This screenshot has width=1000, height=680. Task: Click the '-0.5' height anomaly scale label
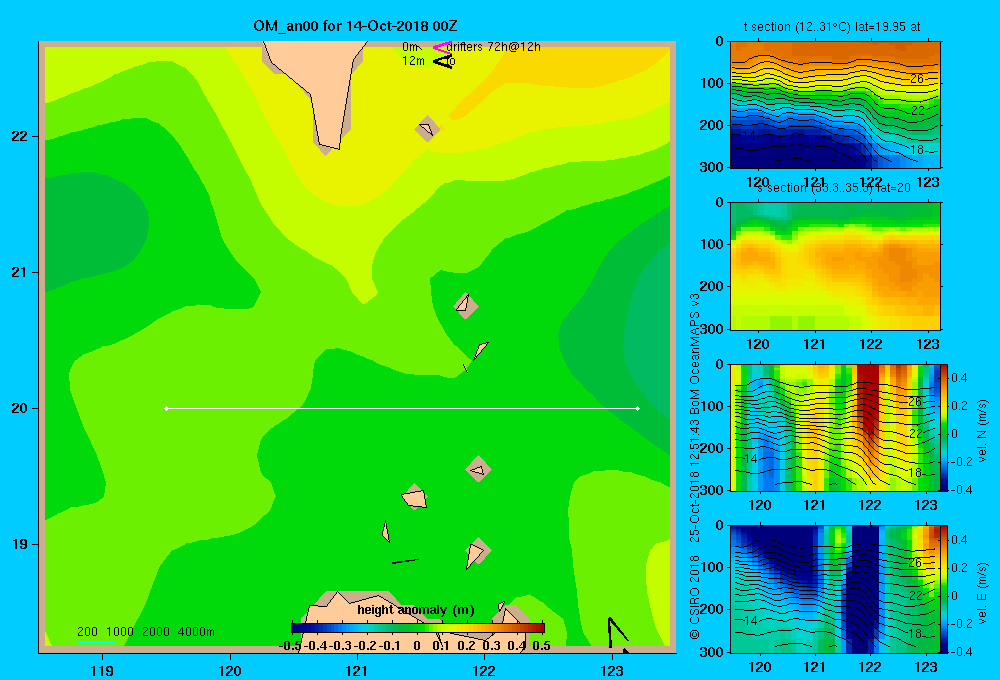290,646
